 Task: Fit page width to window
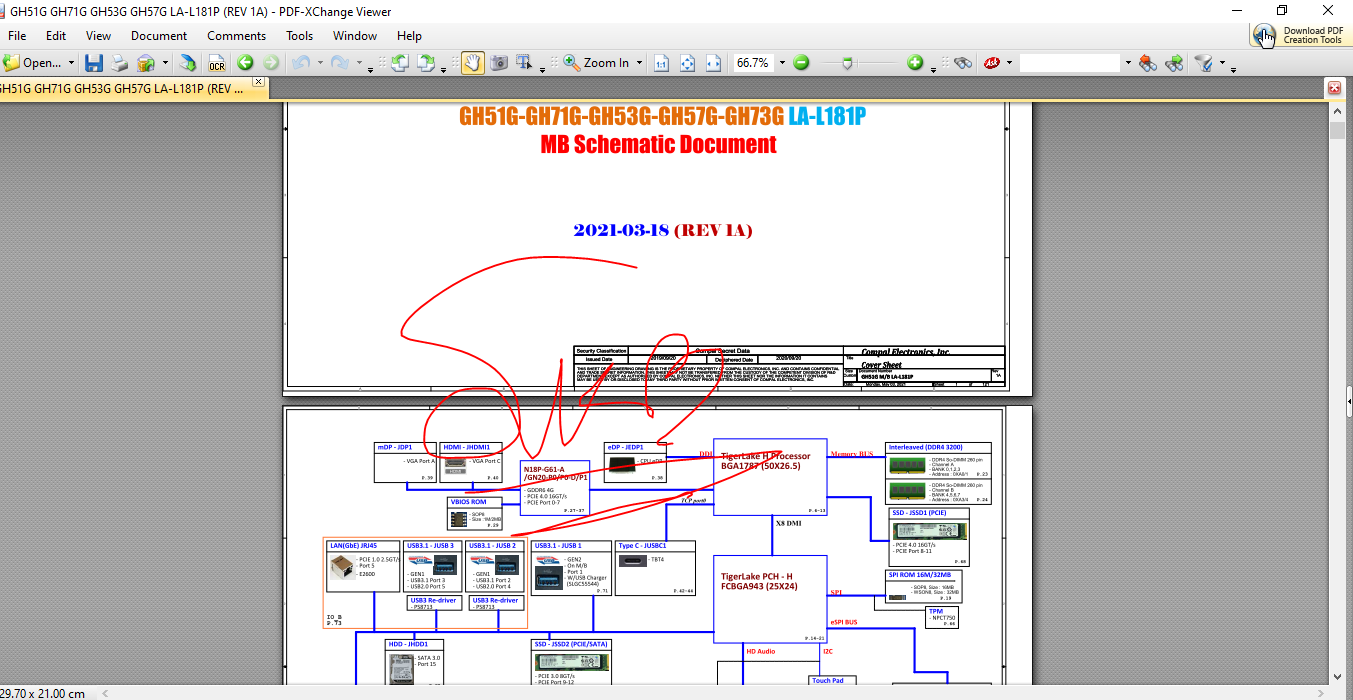tap(713, 63)
